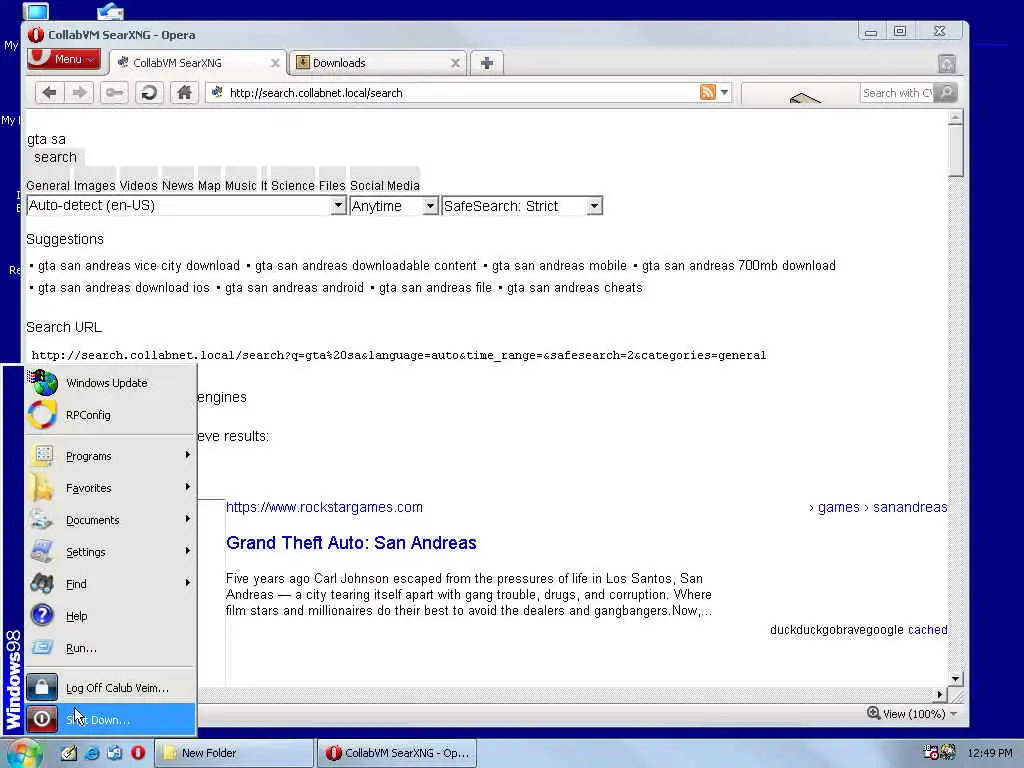The width and height of the screenshot is (1024, 768).
Task: Click suggestion gta san andreas android
Action: [294, 287]
